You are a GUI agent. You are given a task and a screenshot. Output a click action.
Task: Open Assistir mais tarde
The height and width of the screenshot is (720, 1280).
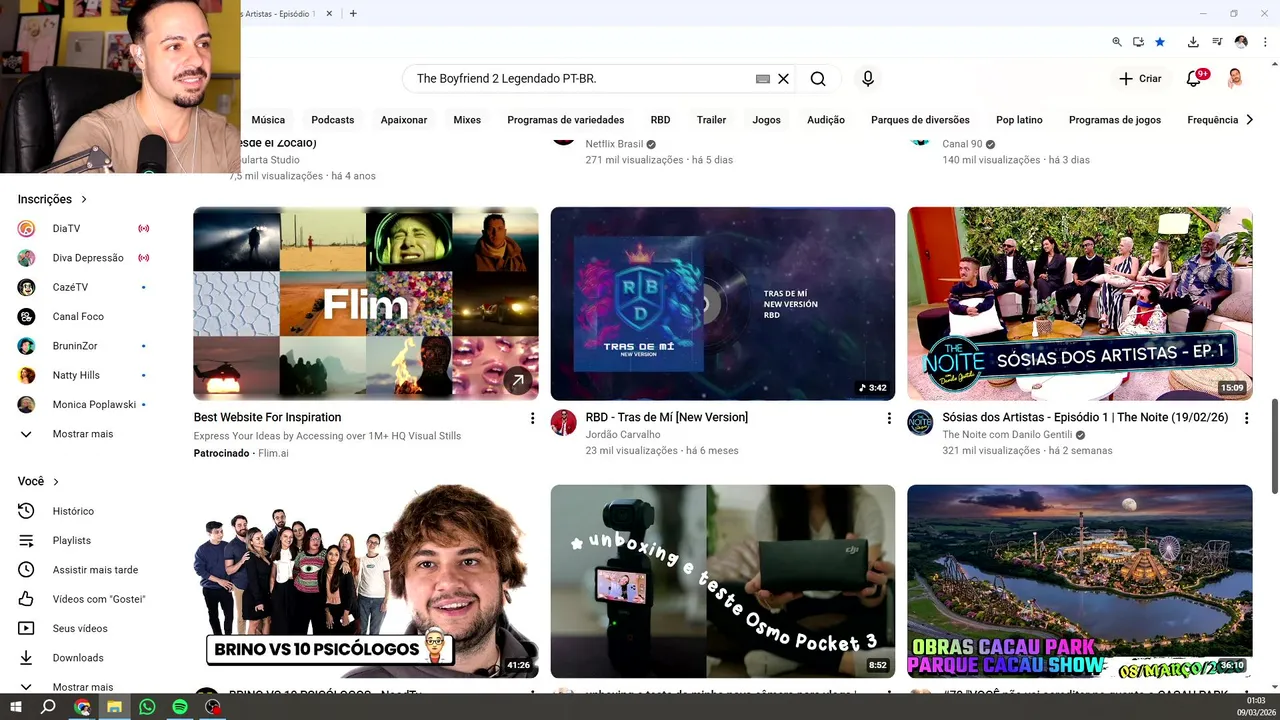click(x=84, y=570)
